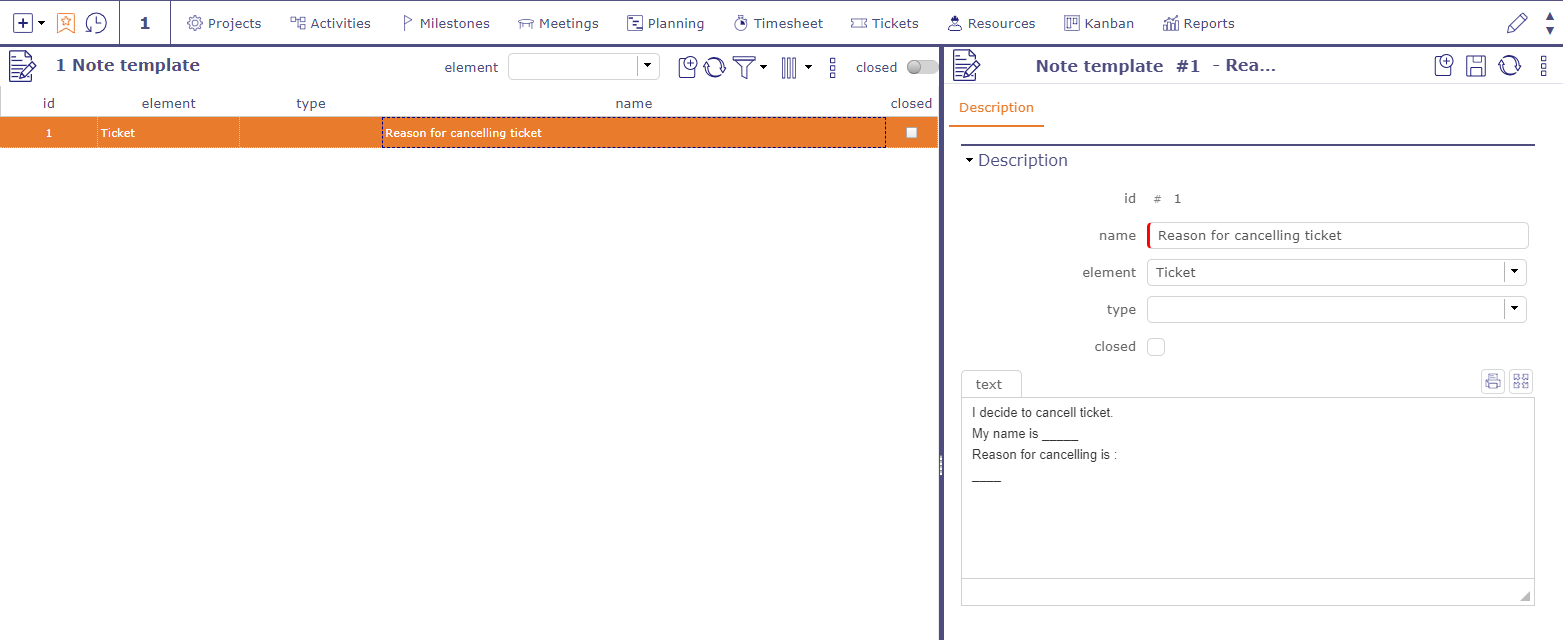
Task: Select the edit pencil at top right
Action: 1517,22
